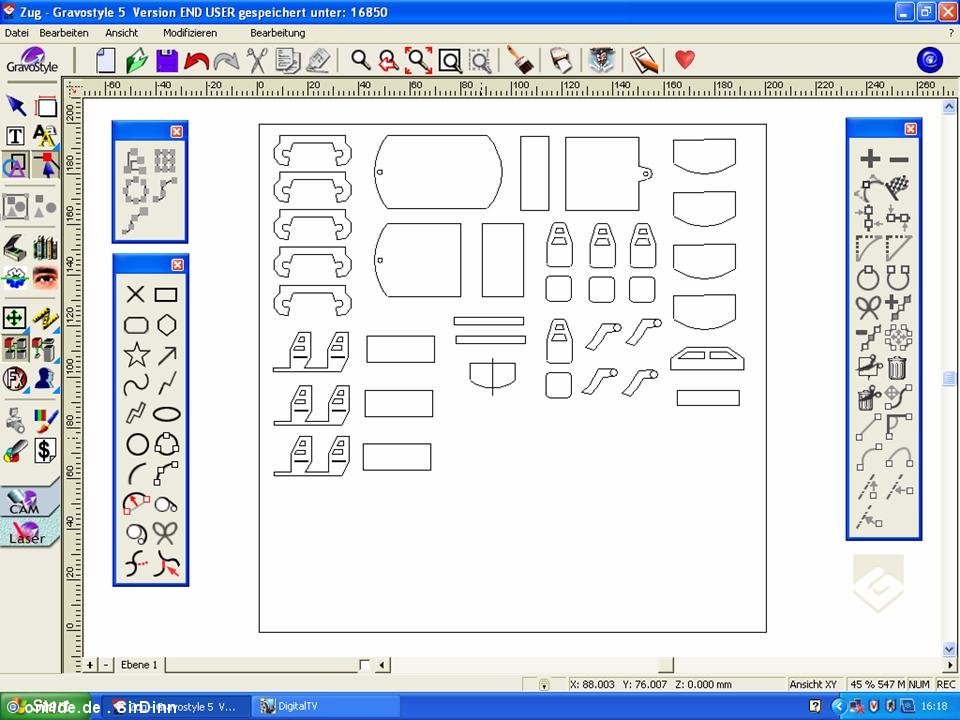Cut the selection with the top toolbar scissors icon
This screenshot has width=960, height=720.
point(257,61)
